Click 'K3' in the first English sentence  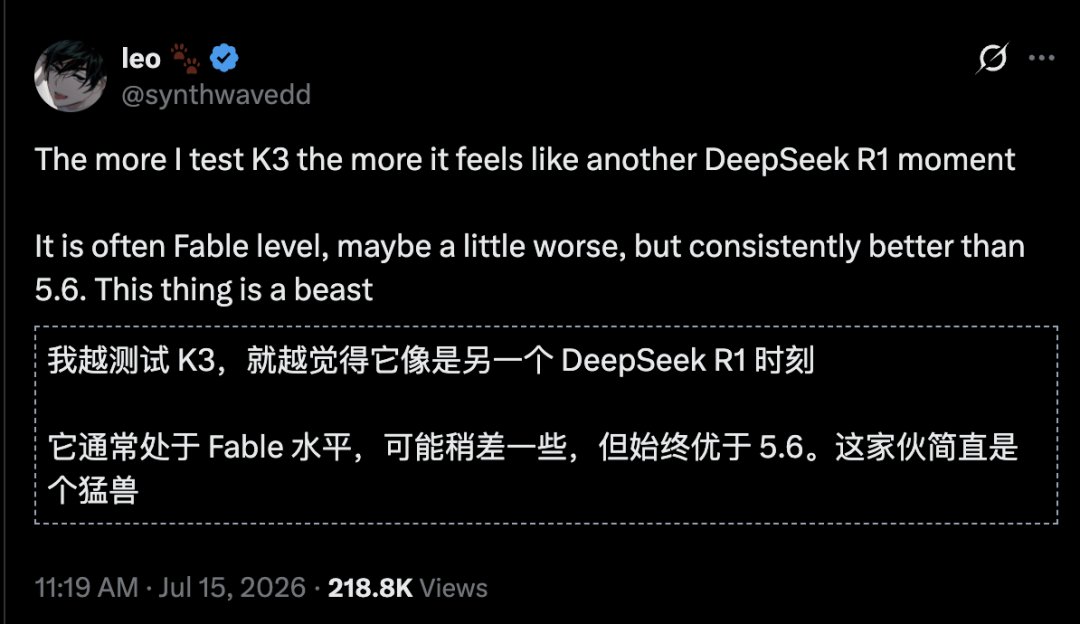pos(270,160)
